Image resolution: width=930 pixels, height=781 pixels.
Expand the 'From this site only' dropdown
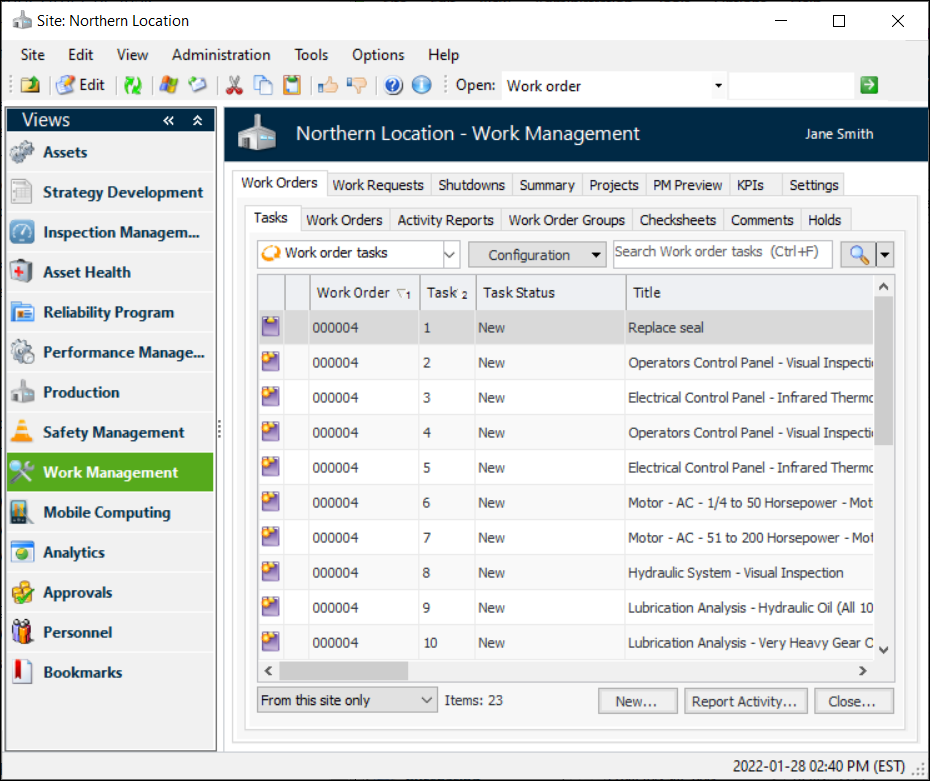(x=427, y=701)
